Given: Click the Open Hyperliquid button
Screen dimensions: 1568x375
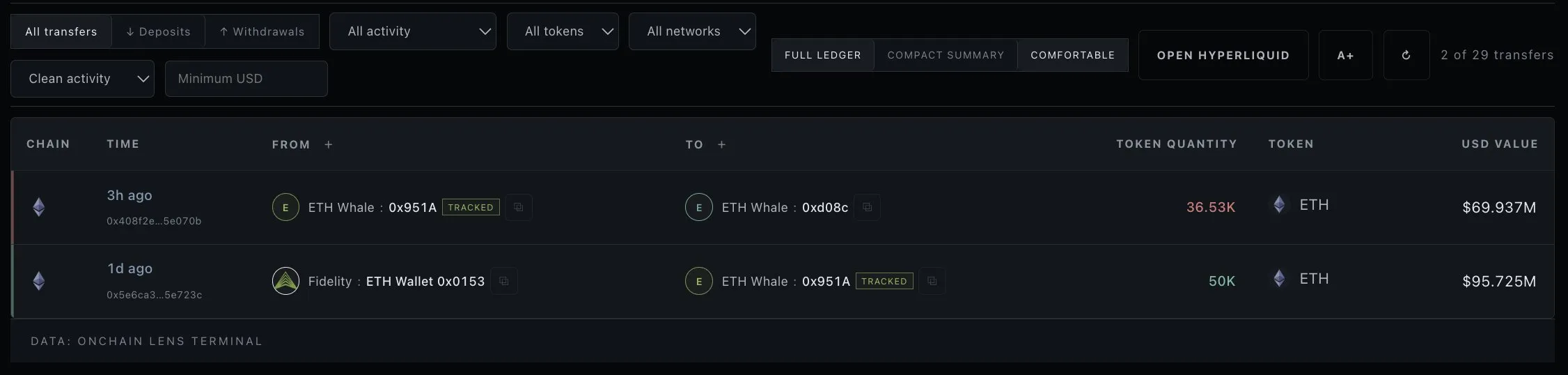Looking at the screenshot, I should click(x=1223, y=55).
